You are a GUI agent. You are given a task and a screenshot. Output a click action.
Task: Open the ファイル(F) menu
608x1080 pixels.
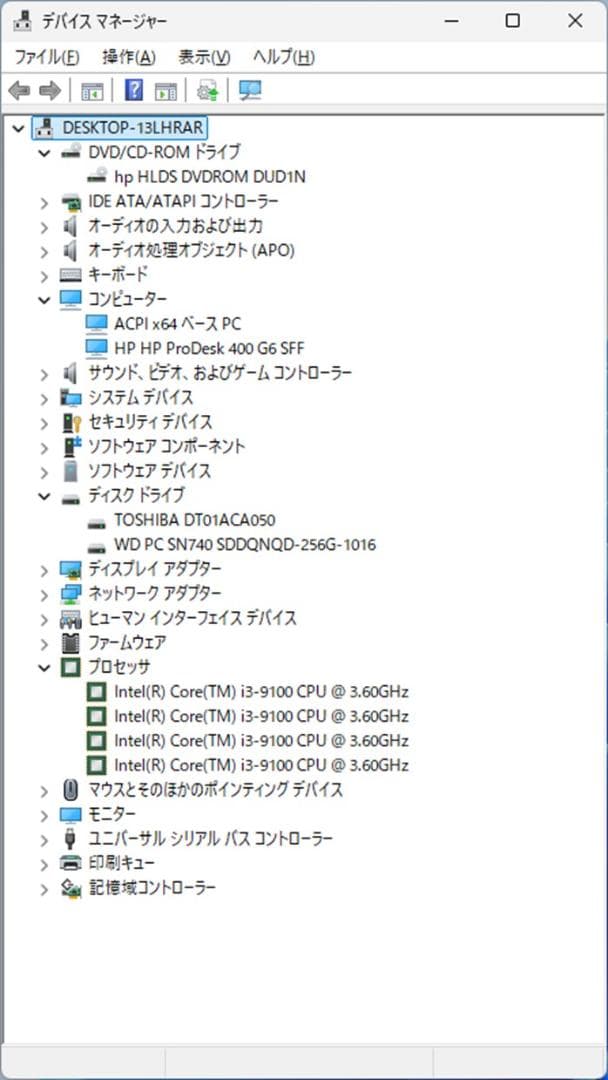click(x=47, y=57)
